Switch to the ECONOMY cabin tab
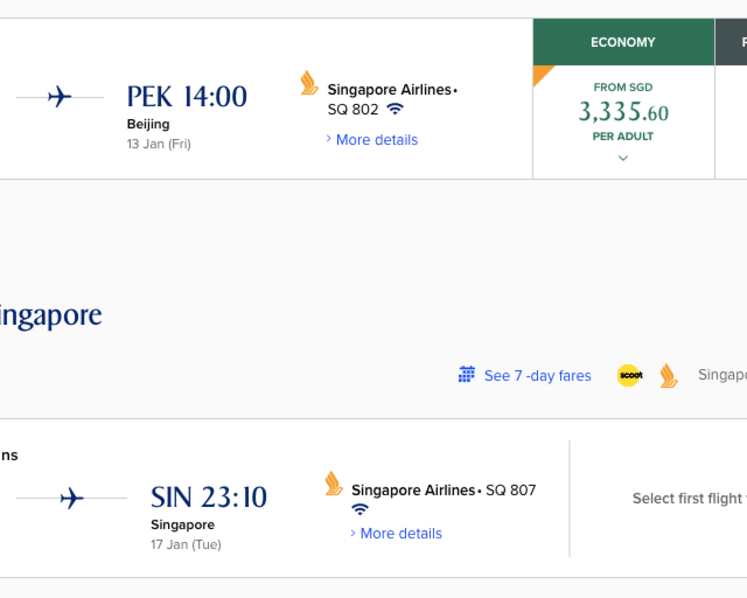This screenshot has height=598, width=747. [x=623, y=42]
